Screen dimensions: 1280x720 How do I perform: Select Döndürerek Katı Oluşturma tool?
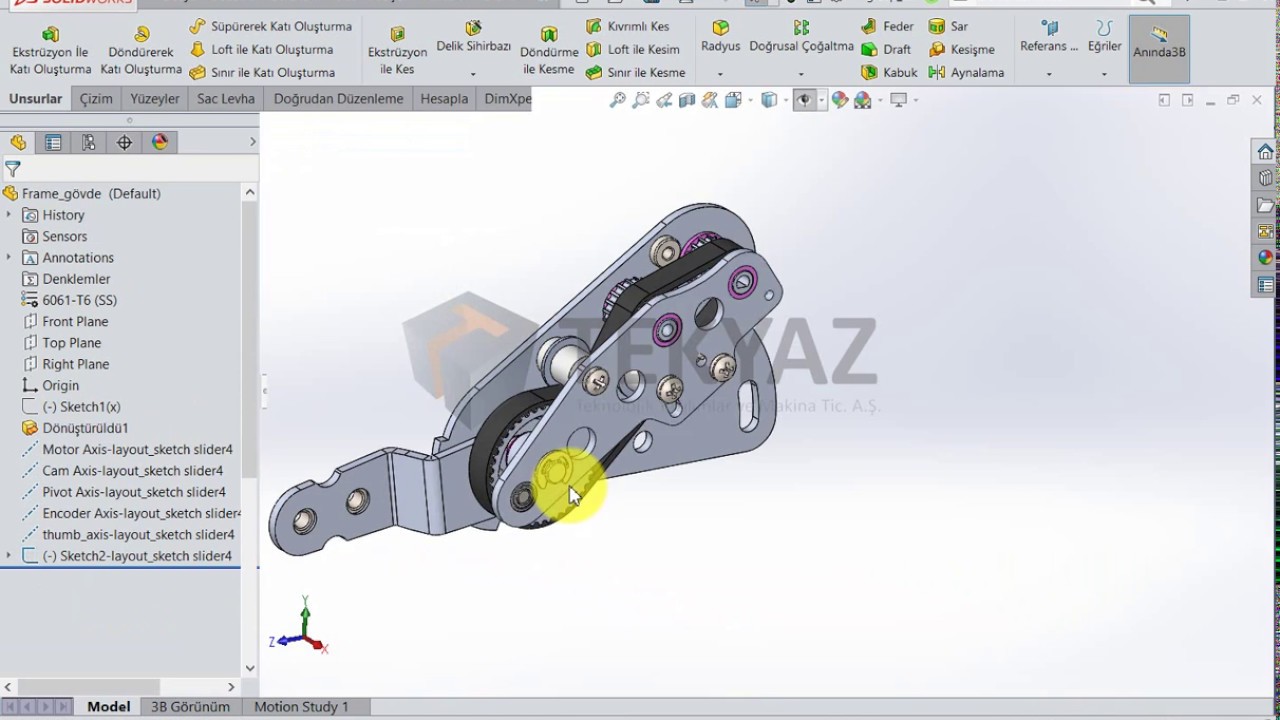(141, 51)
